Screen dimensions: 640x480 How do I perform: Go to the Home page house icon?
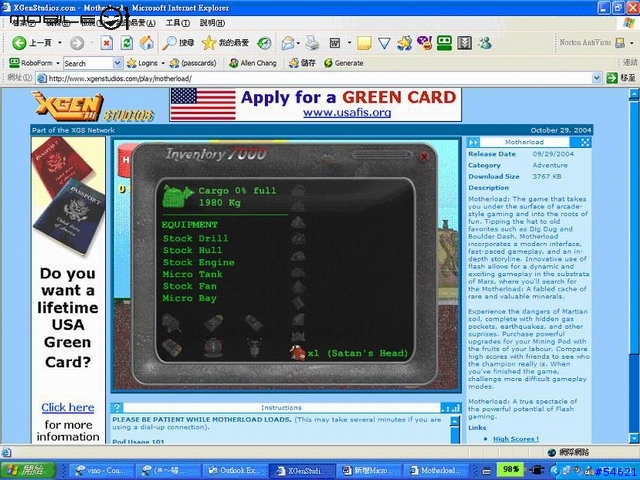pyautogui.click(x=147, y=42)
